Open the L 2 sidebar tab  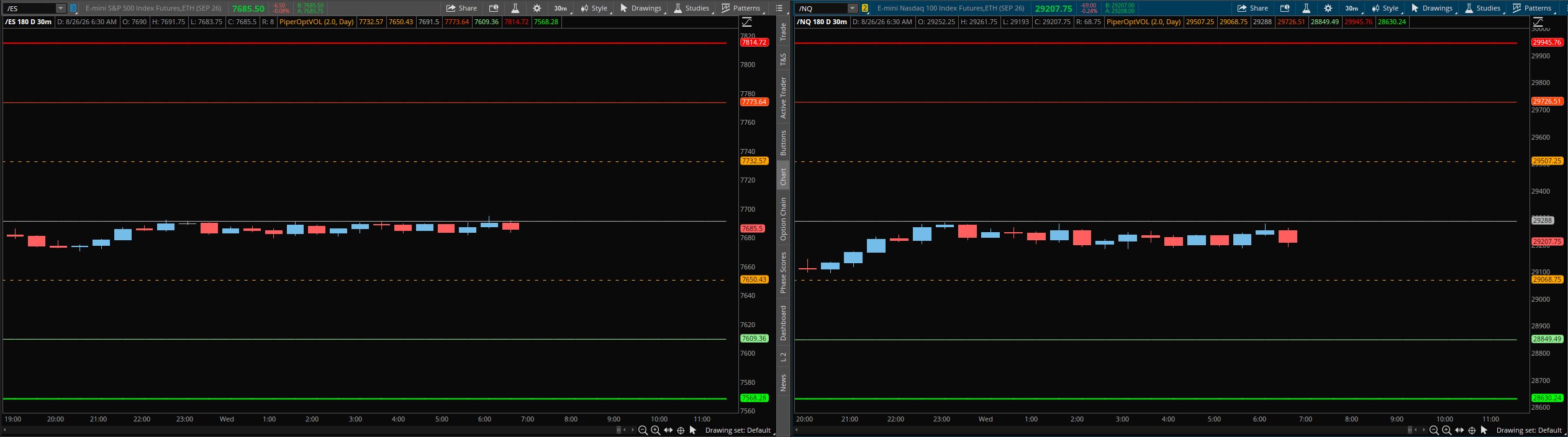(x=783, y=357)
